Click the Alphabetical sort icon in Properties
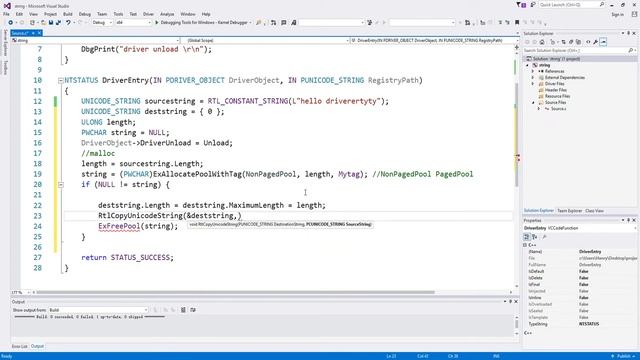The width and height of the screenshot is (640, 360). pos(534,237)
